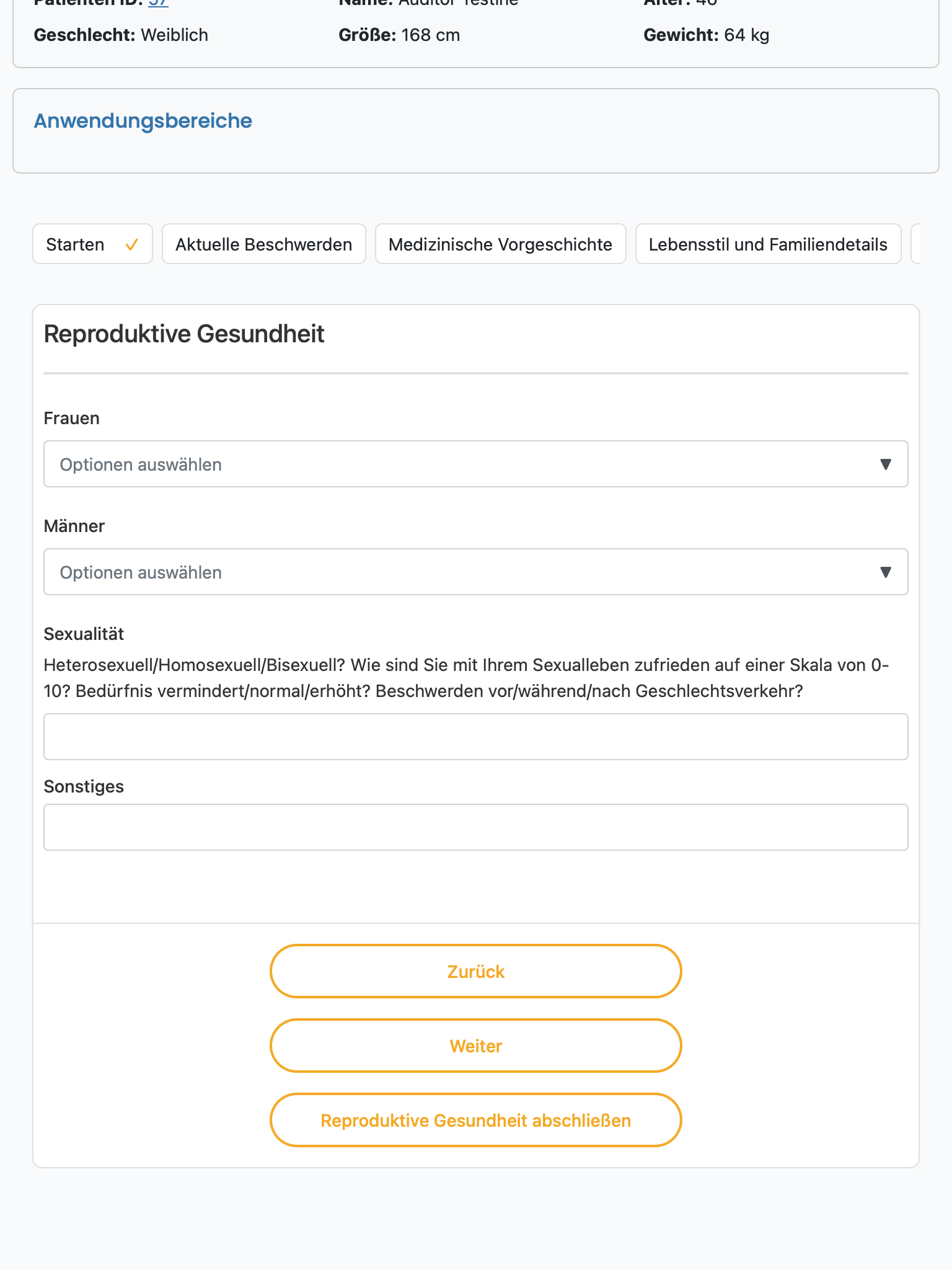This screenshot has height=1270, width=952.
Task: Go to the Medizinische Vorgeschichte tab
Action: [x=501, y=244]
